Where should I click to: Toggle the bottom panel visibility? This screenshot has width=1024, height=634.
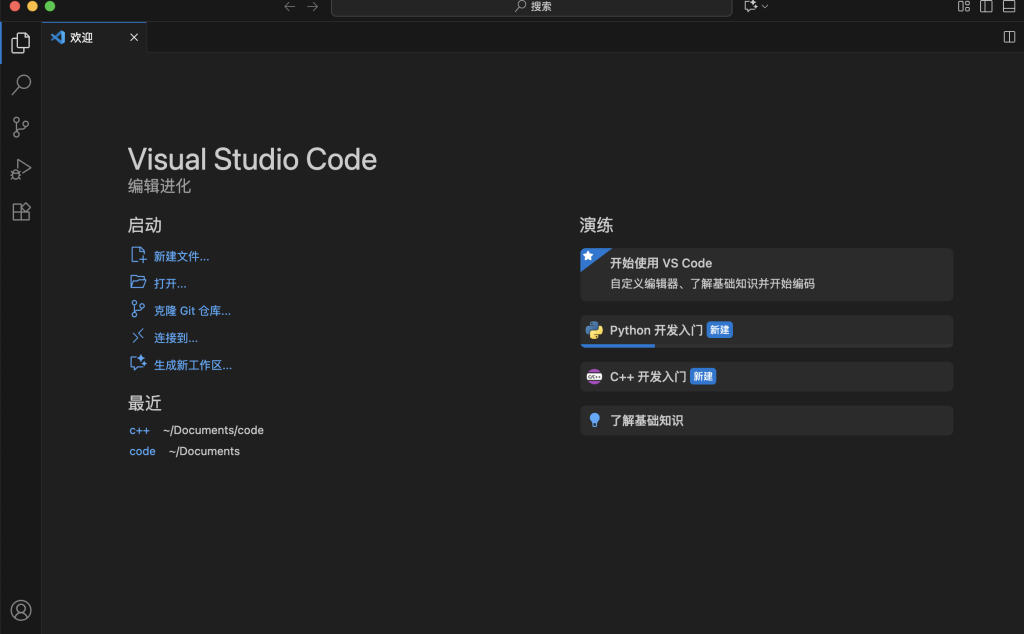1009,7
